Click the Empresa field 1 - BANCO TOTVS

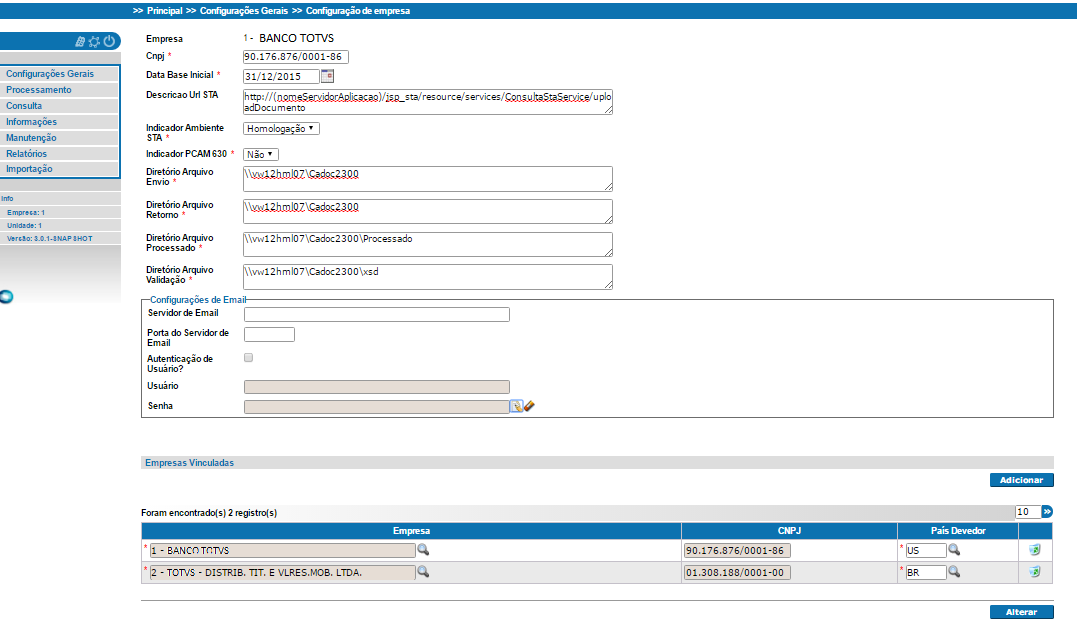[282, 550]
